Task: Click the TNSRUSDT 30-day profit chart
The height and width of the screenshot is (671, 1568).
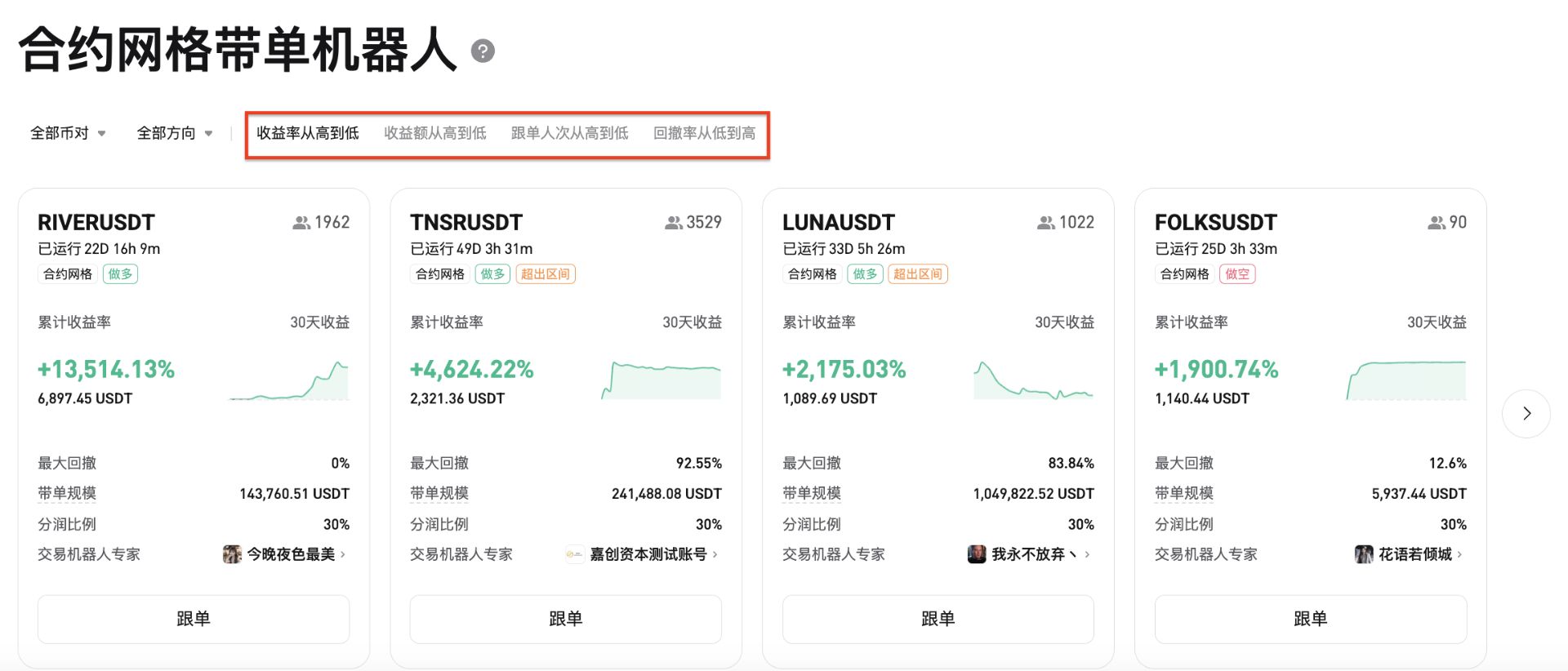Action: (661, 380)
